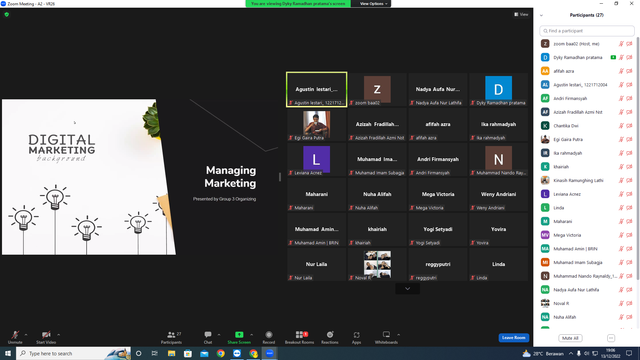Open Microsoft Store from the taskbar
The image size is (640, 360).
click(x=188, y=353)
